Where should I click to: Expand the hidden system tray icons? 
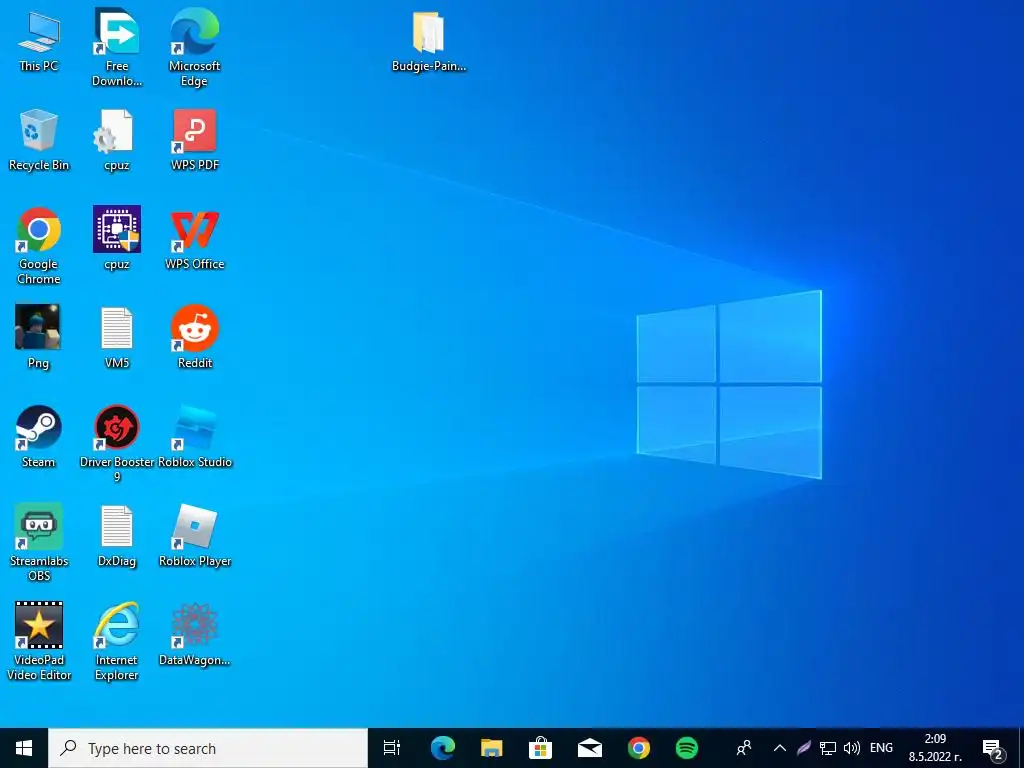pyautogui.click(x=780, y=748)
